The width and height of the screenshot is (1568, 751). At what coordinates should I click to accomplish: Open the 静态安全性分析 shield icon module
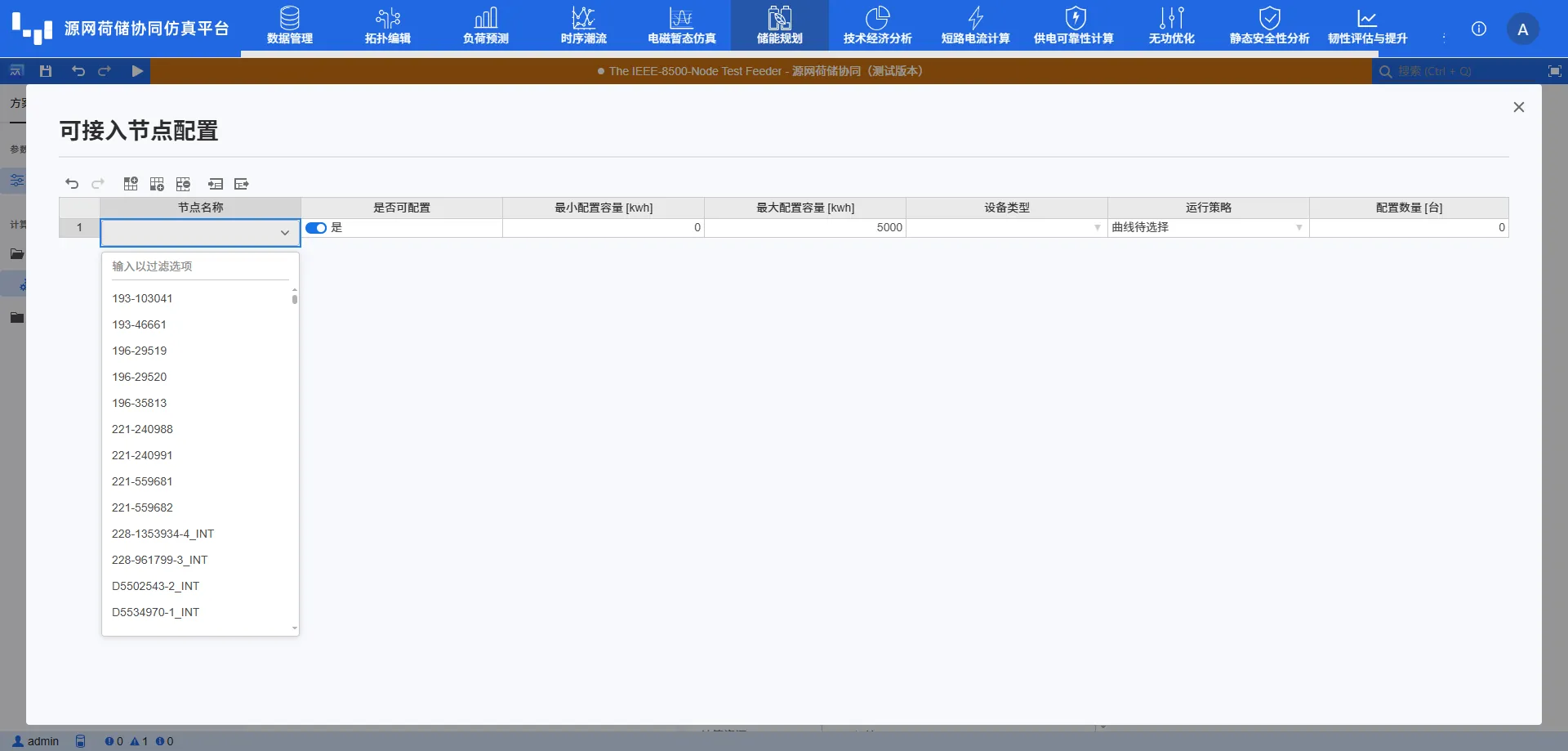click(1269, 26)
